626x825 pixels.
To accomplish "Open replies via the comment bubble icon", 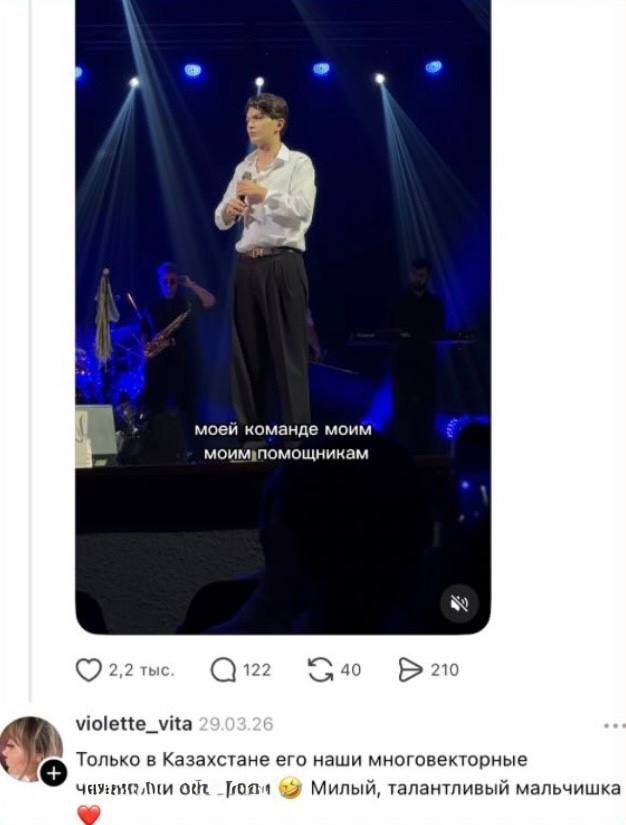I will click(x=223, y=670).
